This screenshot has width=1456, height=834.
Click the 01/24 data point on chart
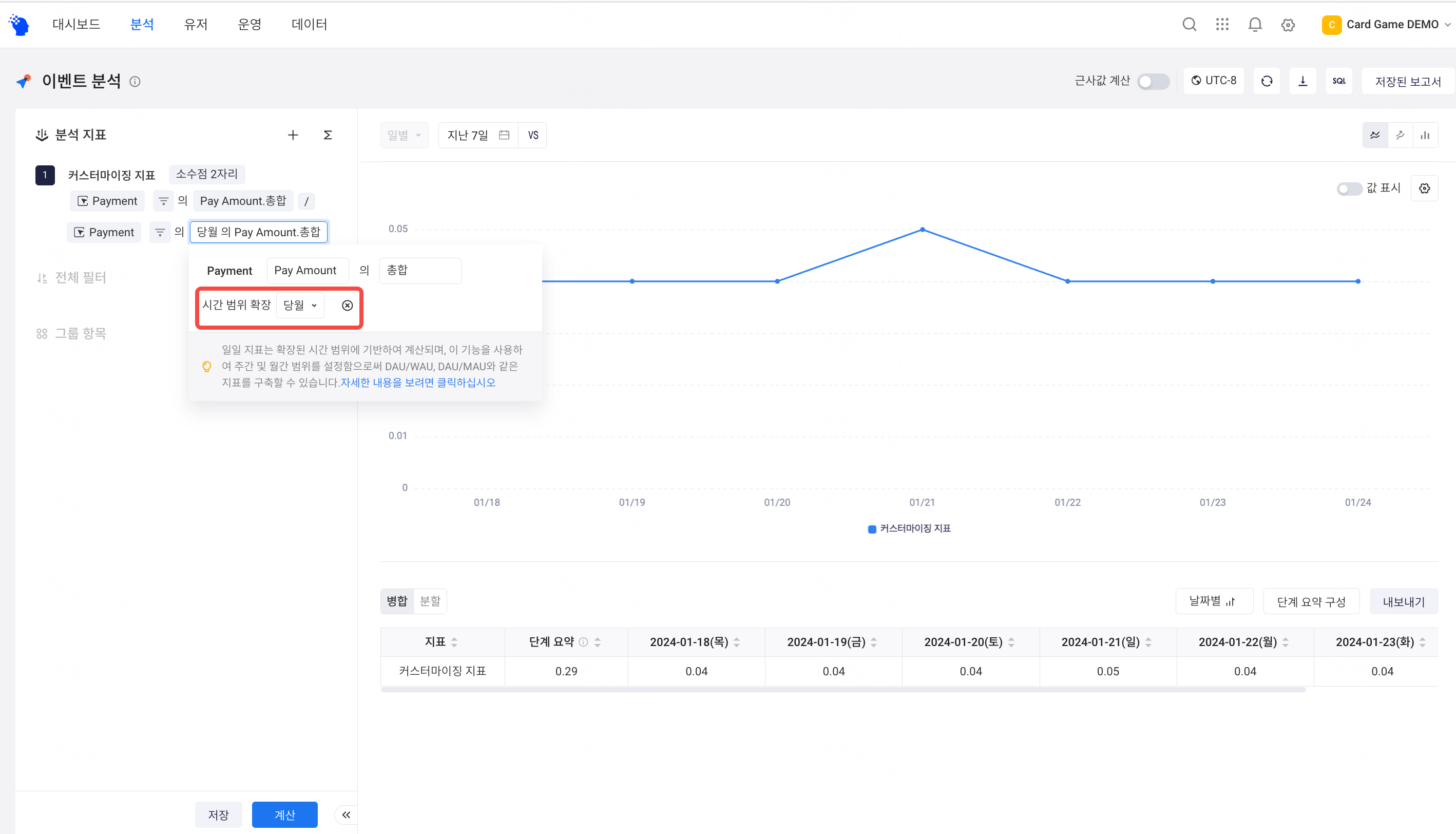1357,281
